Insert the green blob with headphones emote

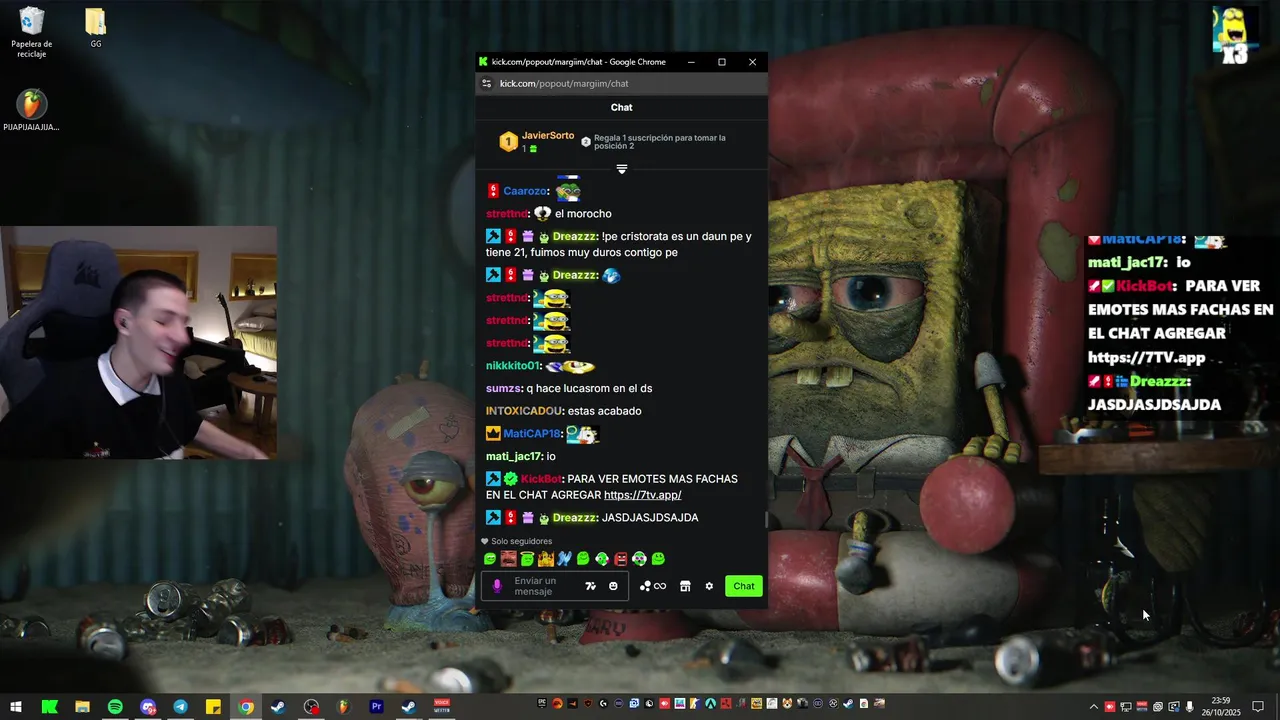pyautogui.click(x=639, y=559)
